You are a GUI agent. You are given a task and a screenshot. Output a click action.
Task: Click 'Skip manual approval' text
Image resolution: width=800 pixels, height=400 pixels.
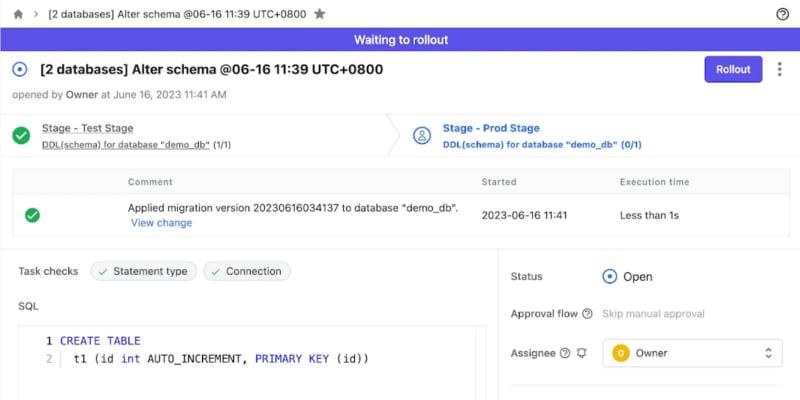point(653,314)
